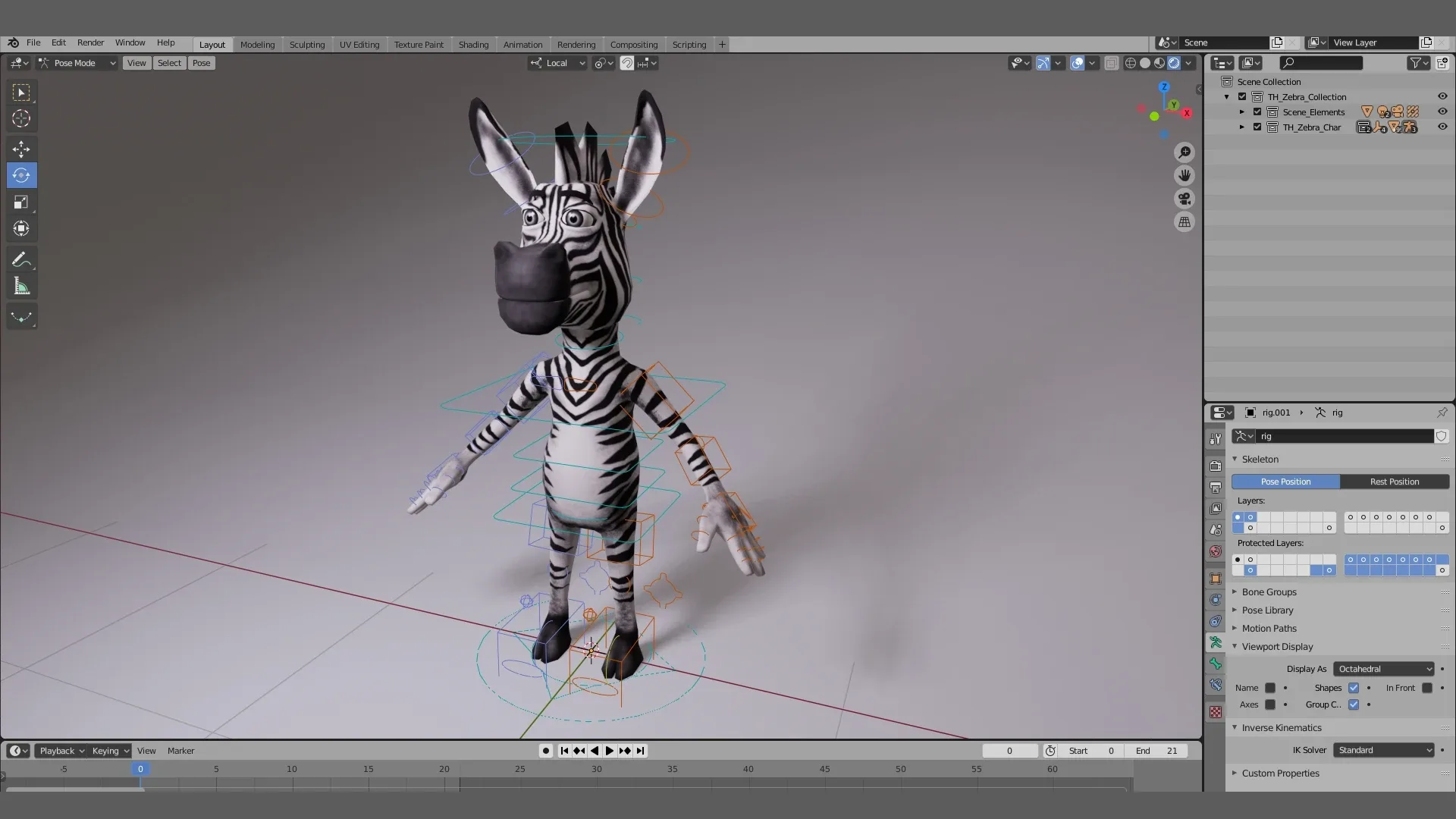Uncheck the Scene_Elements collection checkbox
This screenshot has height=819, width=1456.
click(x=1257, y=111)
